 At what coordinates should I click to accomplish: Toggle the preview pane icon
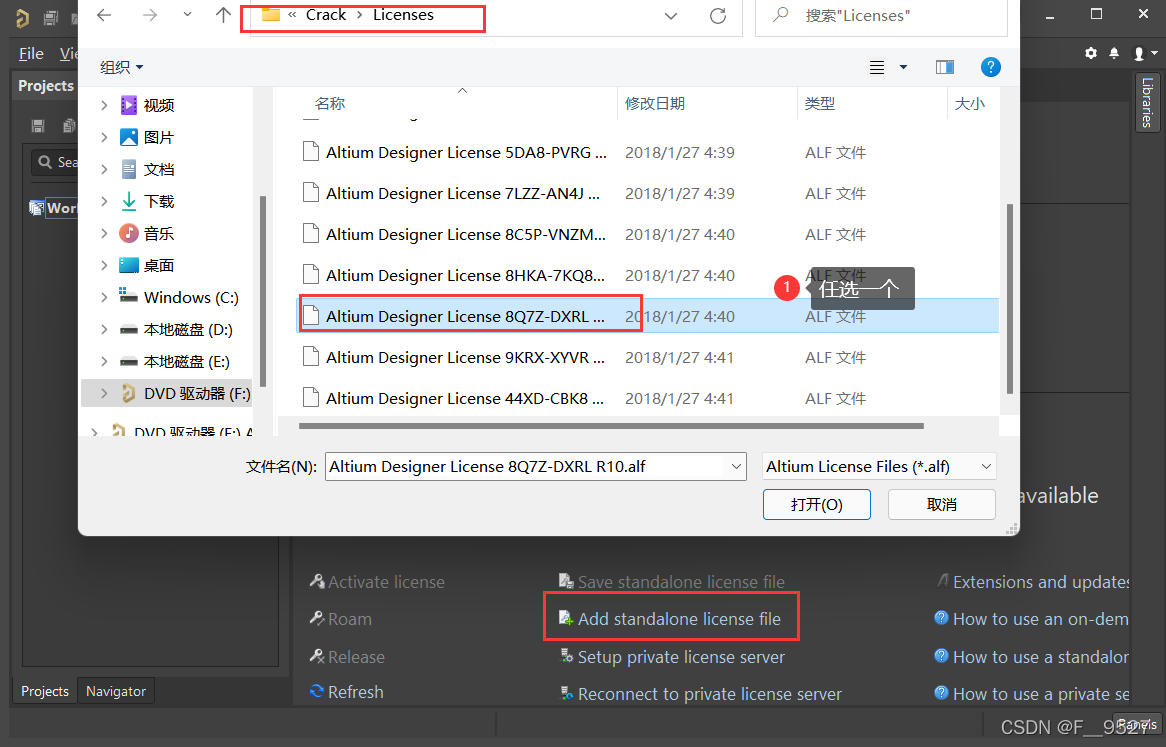point(944,67)
